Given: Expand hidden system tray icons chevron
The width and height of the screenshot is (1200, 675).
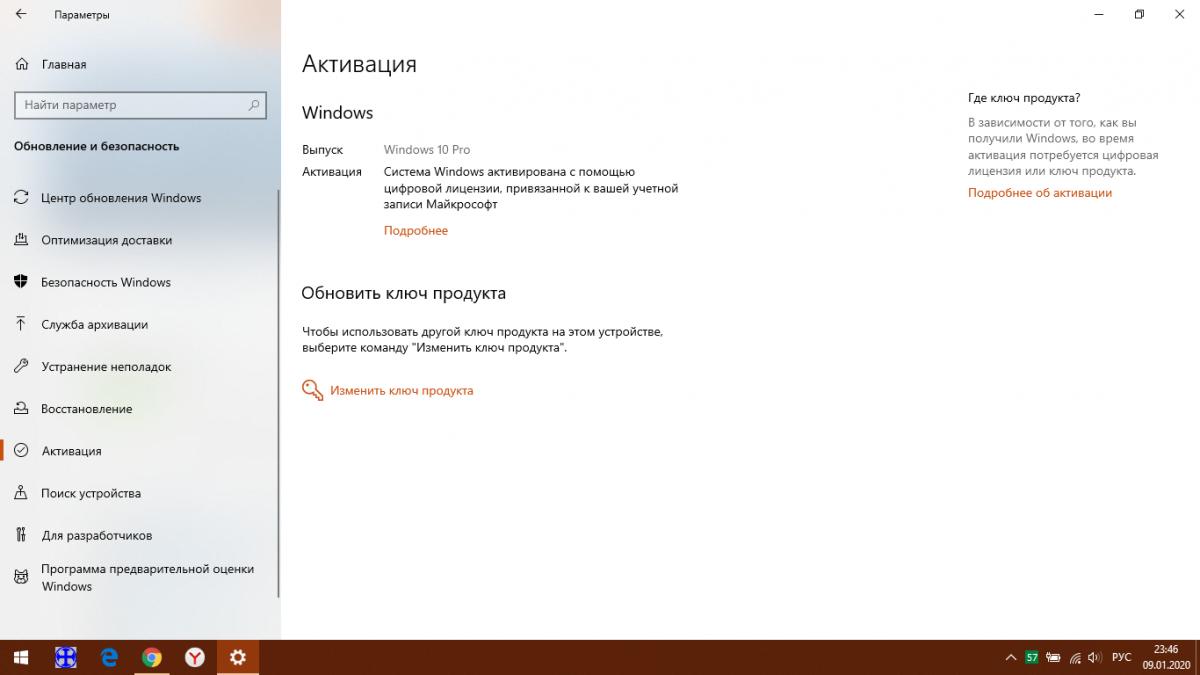Looking at the screenshot, I should coord(1010,657).
